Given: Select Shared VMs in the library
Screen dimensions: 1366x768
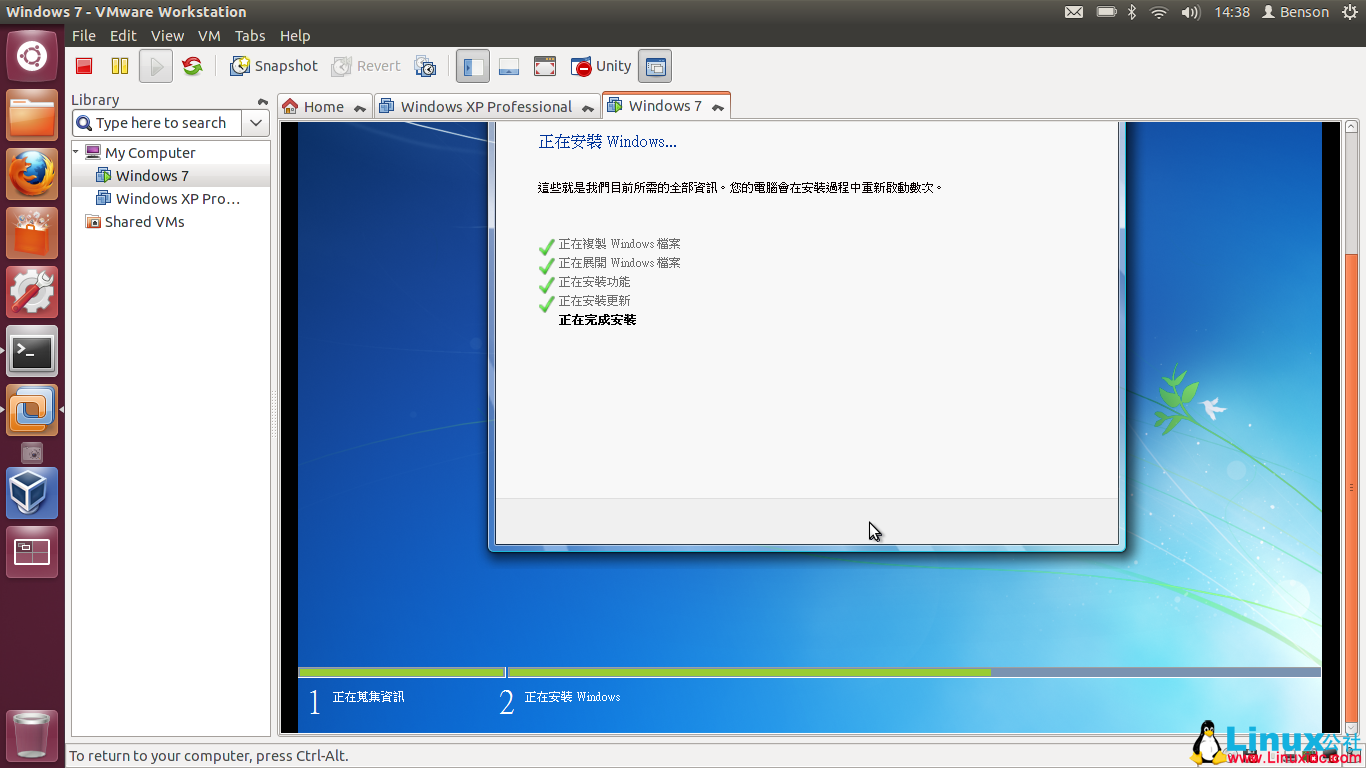Looking at the screenshot, I should [x=144, y=222].
